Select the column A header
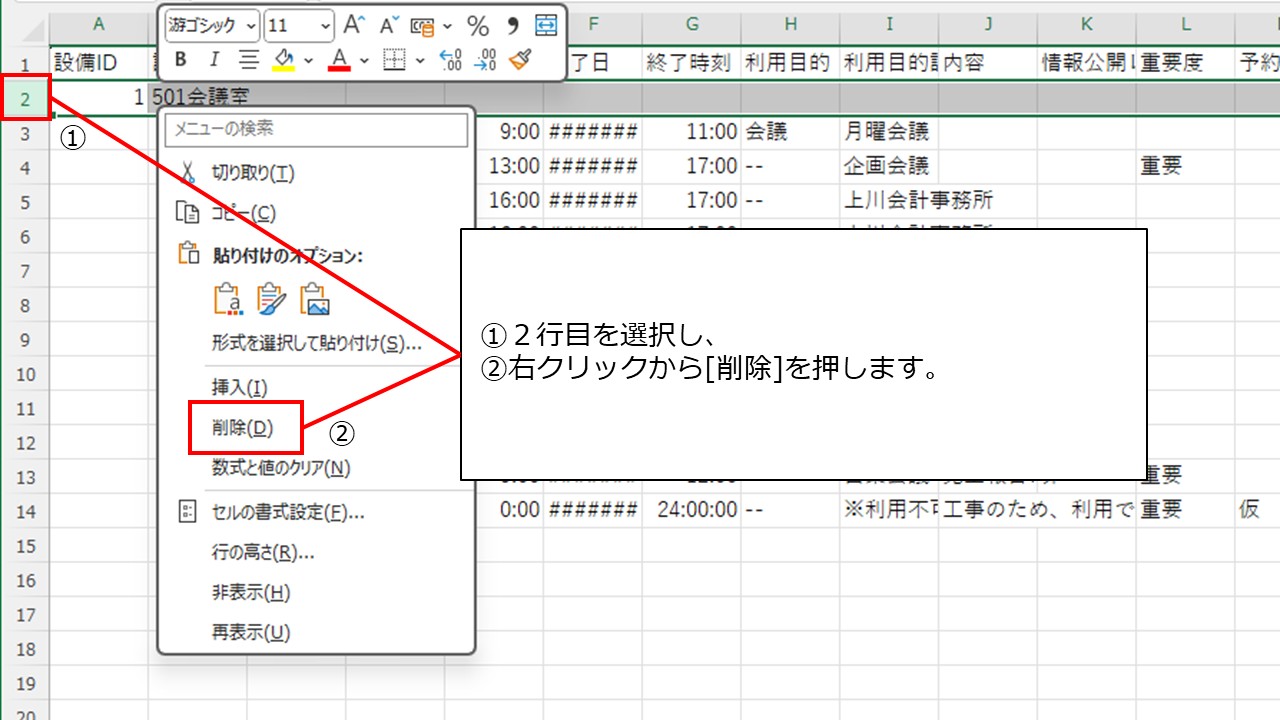The image size is (1280, 720). tap(99, 23)
